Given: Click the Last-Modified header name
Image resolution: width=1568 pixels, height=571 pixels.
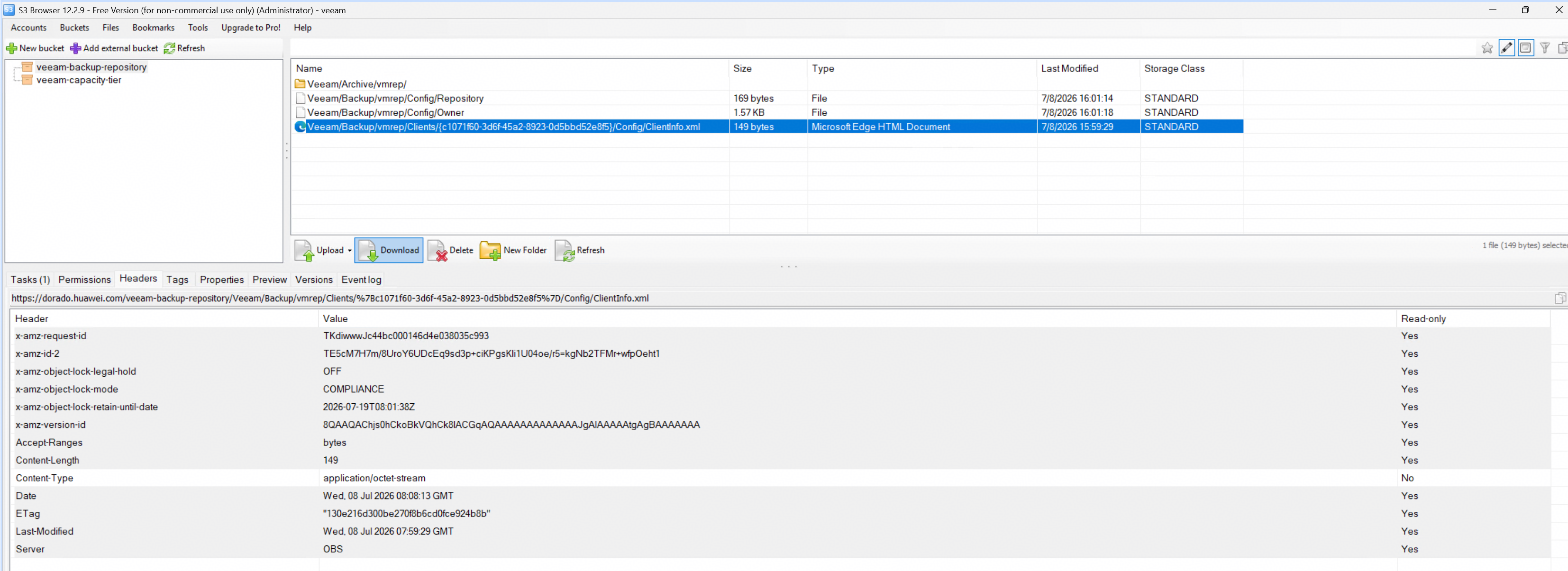Looking at the screenshot, I should (45, 531).
